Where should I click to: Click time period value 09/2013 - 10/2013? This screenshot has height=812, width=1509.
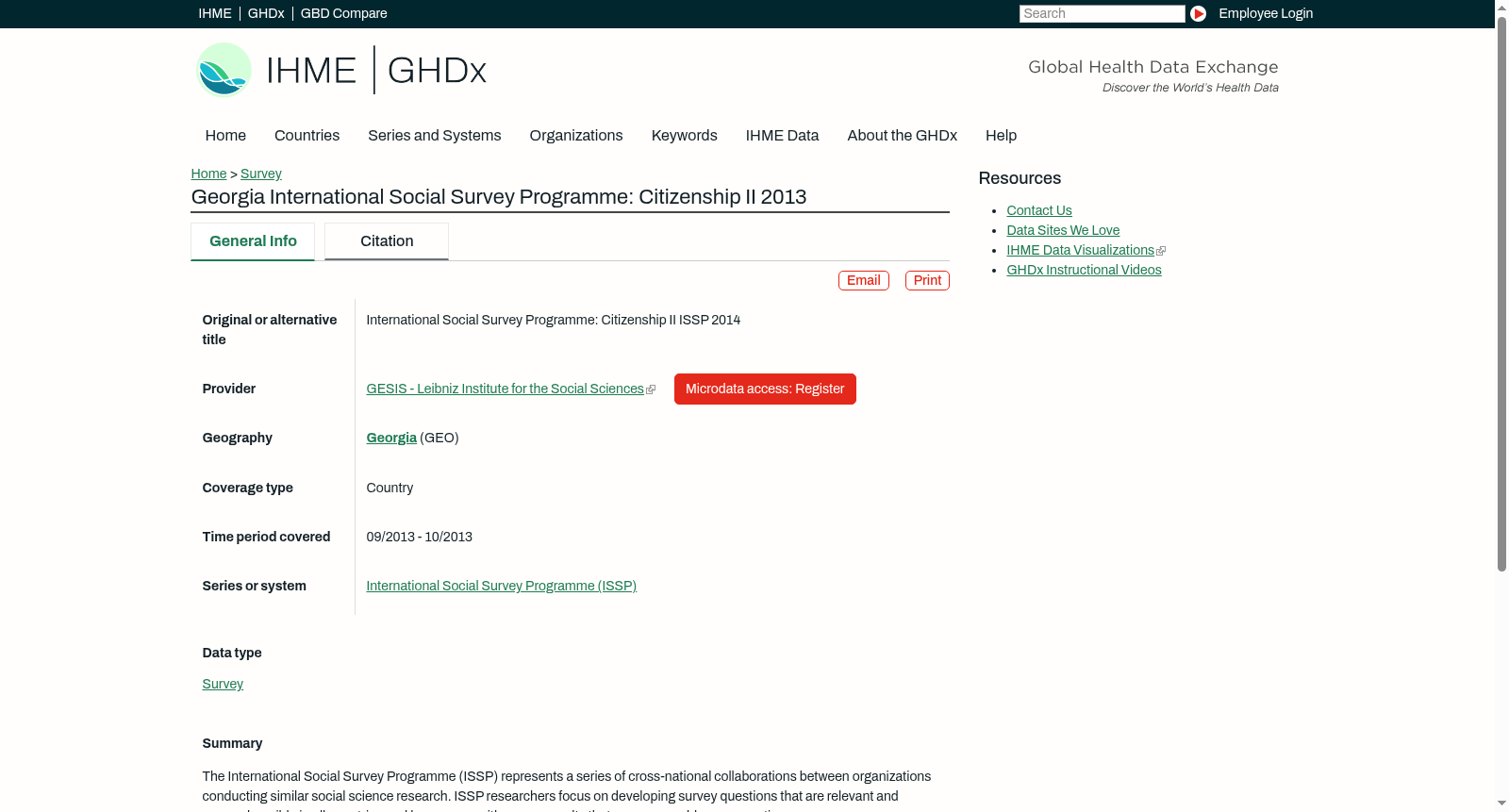419,537
